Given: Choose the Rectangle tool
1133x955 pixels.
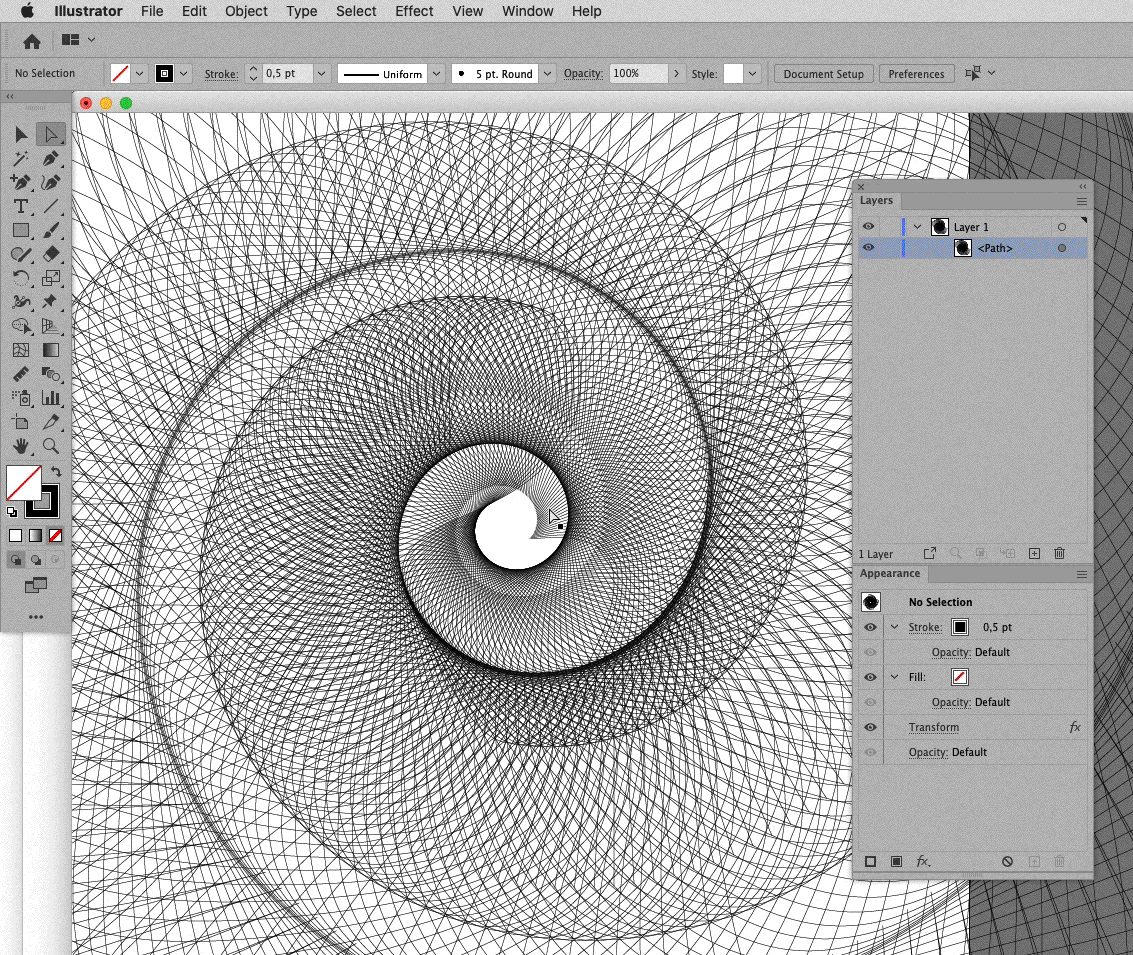Looking at the screenshot, I should pos(21,230).
